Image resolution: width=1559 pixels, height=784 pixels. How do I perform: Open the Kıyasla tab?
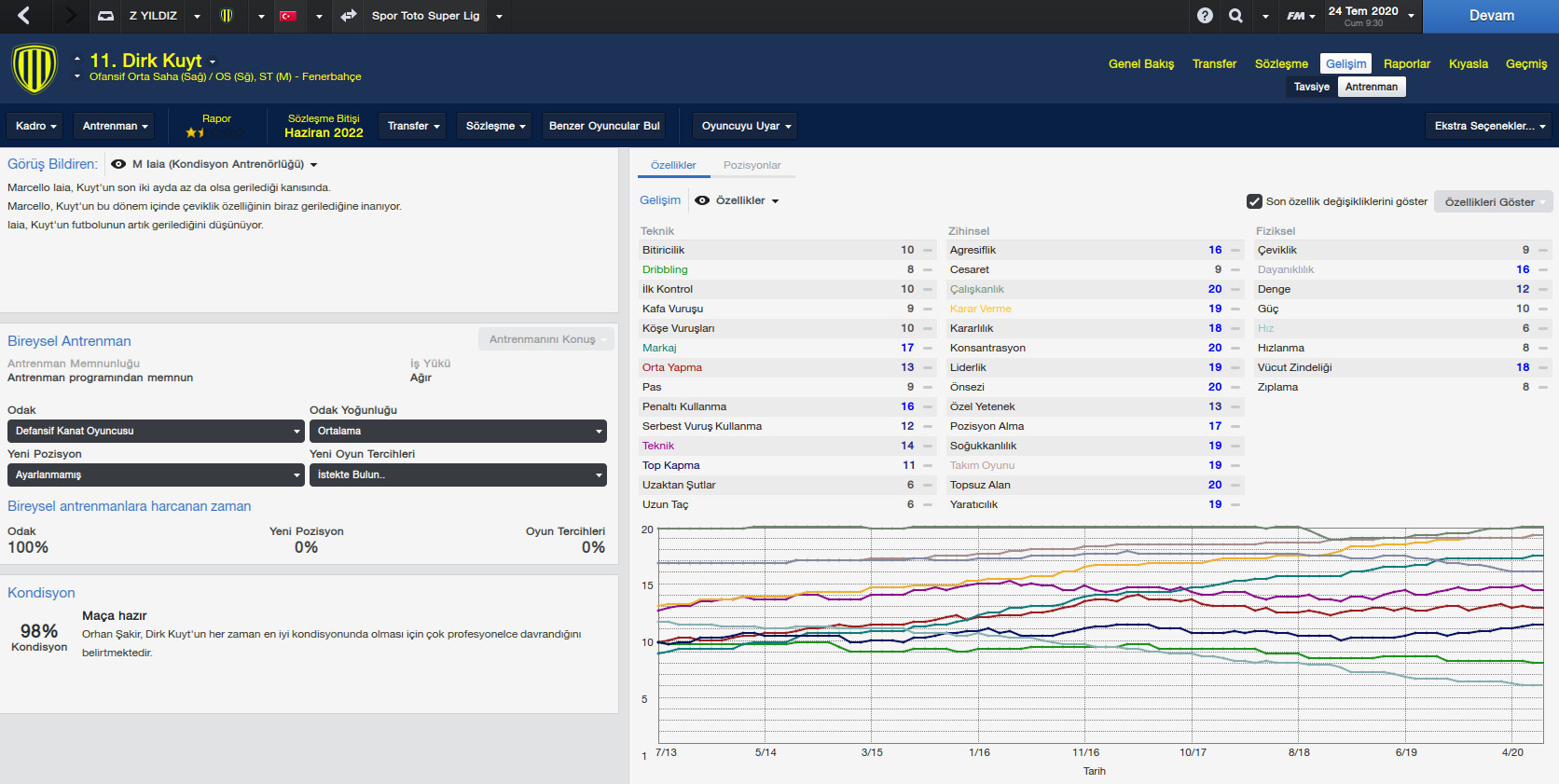coord(1468,64)
